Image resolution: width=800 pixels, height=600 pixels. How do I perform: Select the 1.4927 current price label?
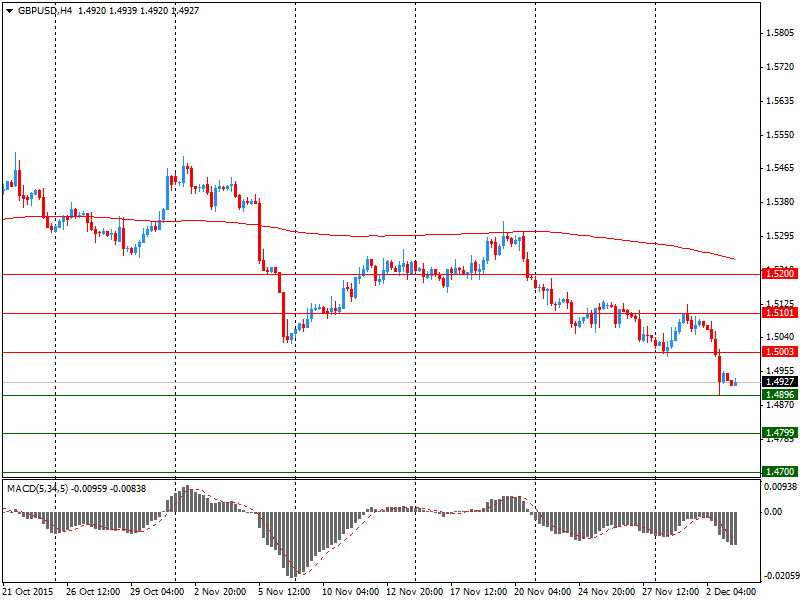coord(779,382)
